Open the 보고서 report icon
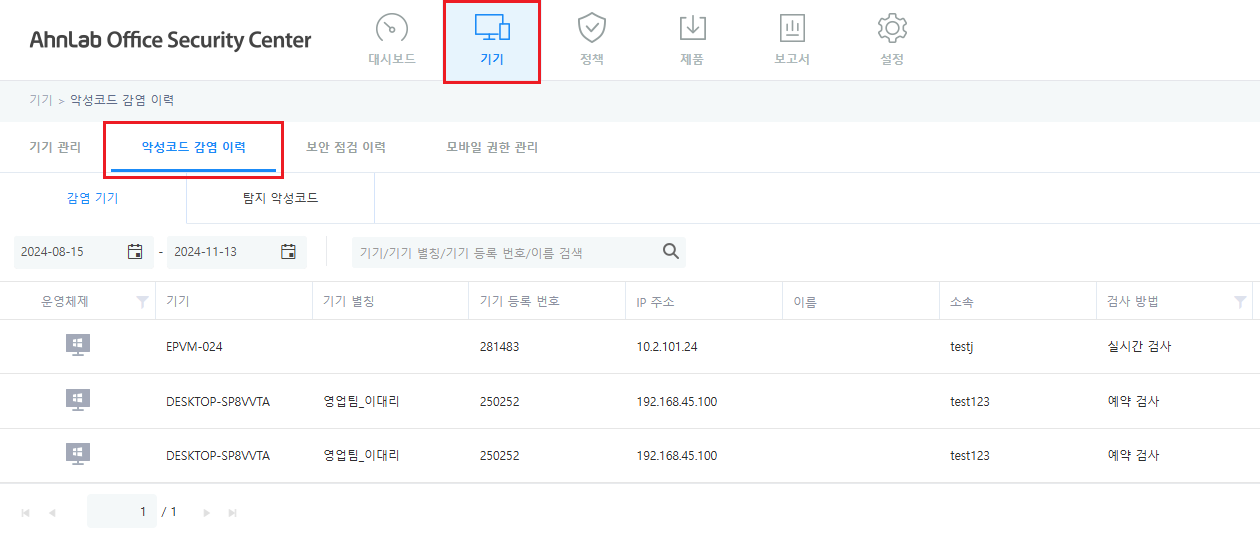Screen dimensions: 1260x550 pos(792,28)
